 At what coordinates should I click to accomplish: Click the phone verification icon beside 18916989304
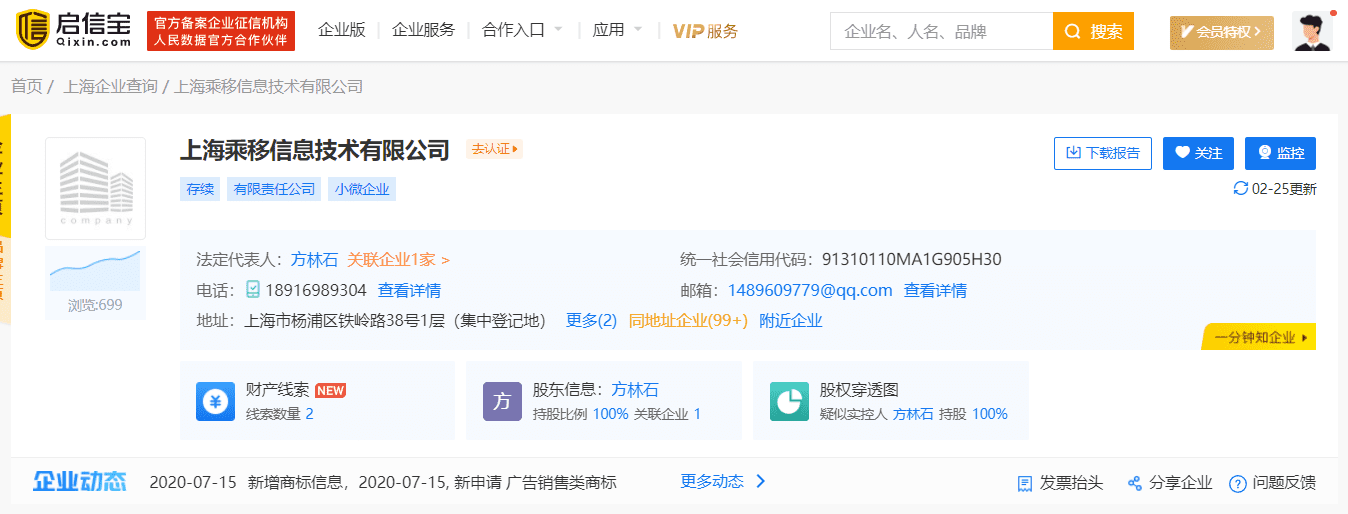(253, 290)
